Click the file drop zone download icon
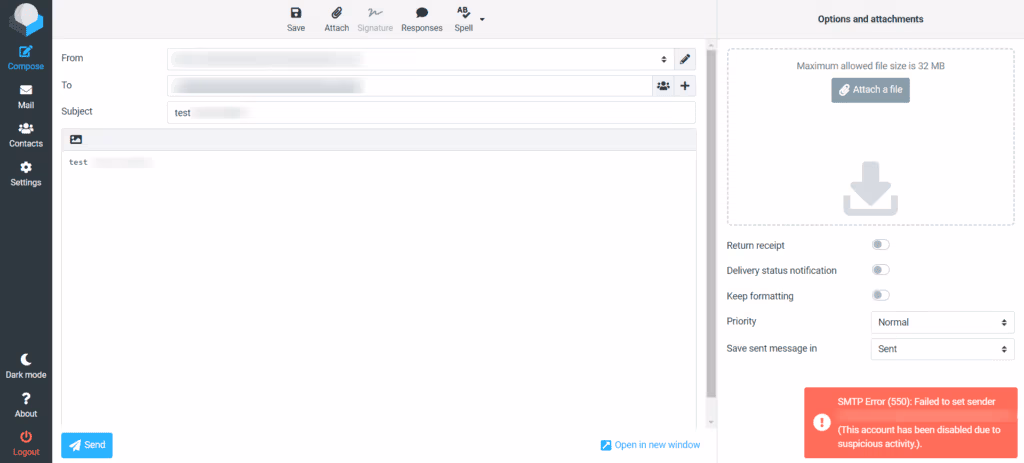This screenshot has width=1024, height=463. point(871,189)
